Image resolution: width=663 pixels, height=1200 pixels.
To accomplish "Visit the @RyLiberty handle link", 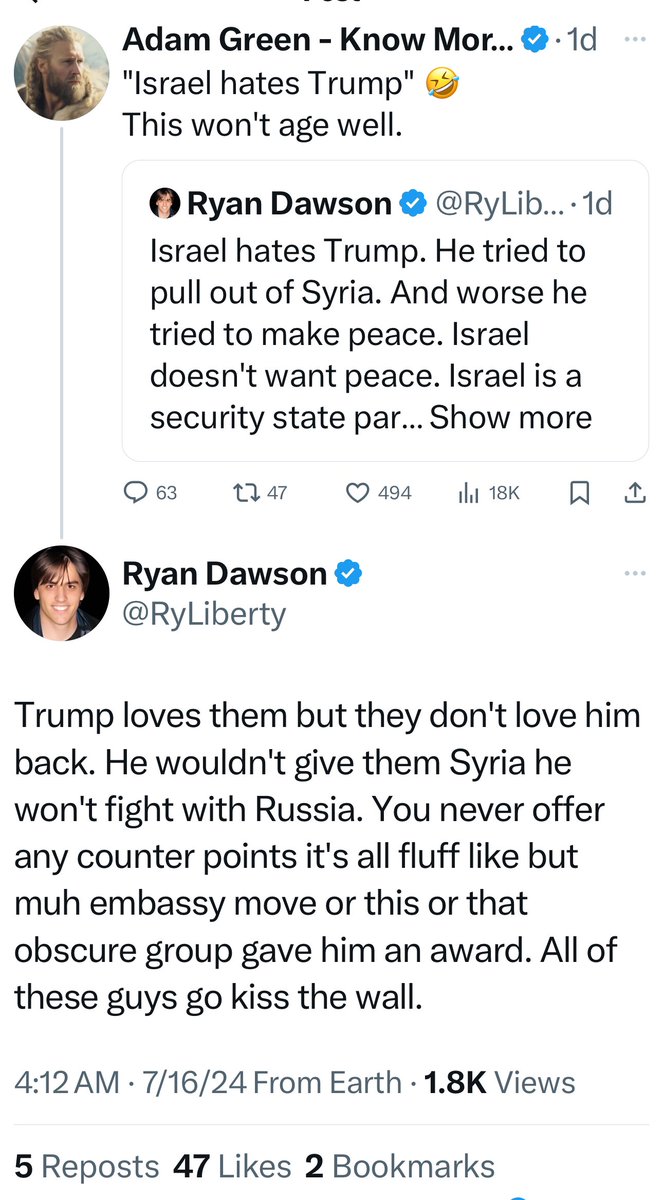I will [203, 613].
